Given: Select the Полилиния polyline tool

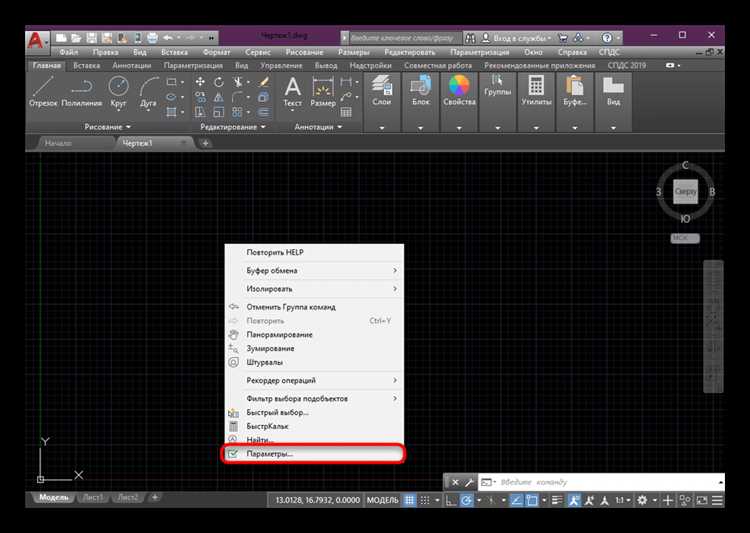Looking at the screenshot, I should (82, 91).
